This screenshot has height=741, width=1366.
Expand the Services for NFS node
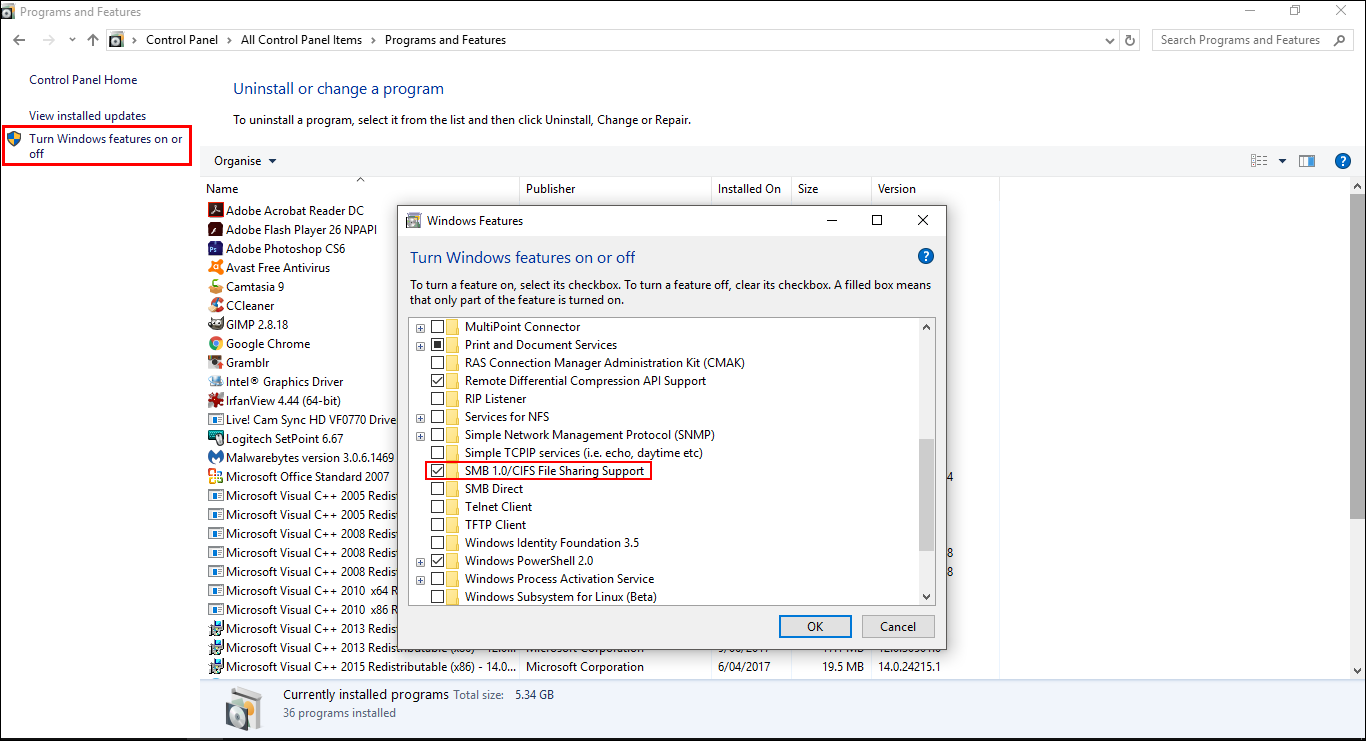click(x=420, y=417)
